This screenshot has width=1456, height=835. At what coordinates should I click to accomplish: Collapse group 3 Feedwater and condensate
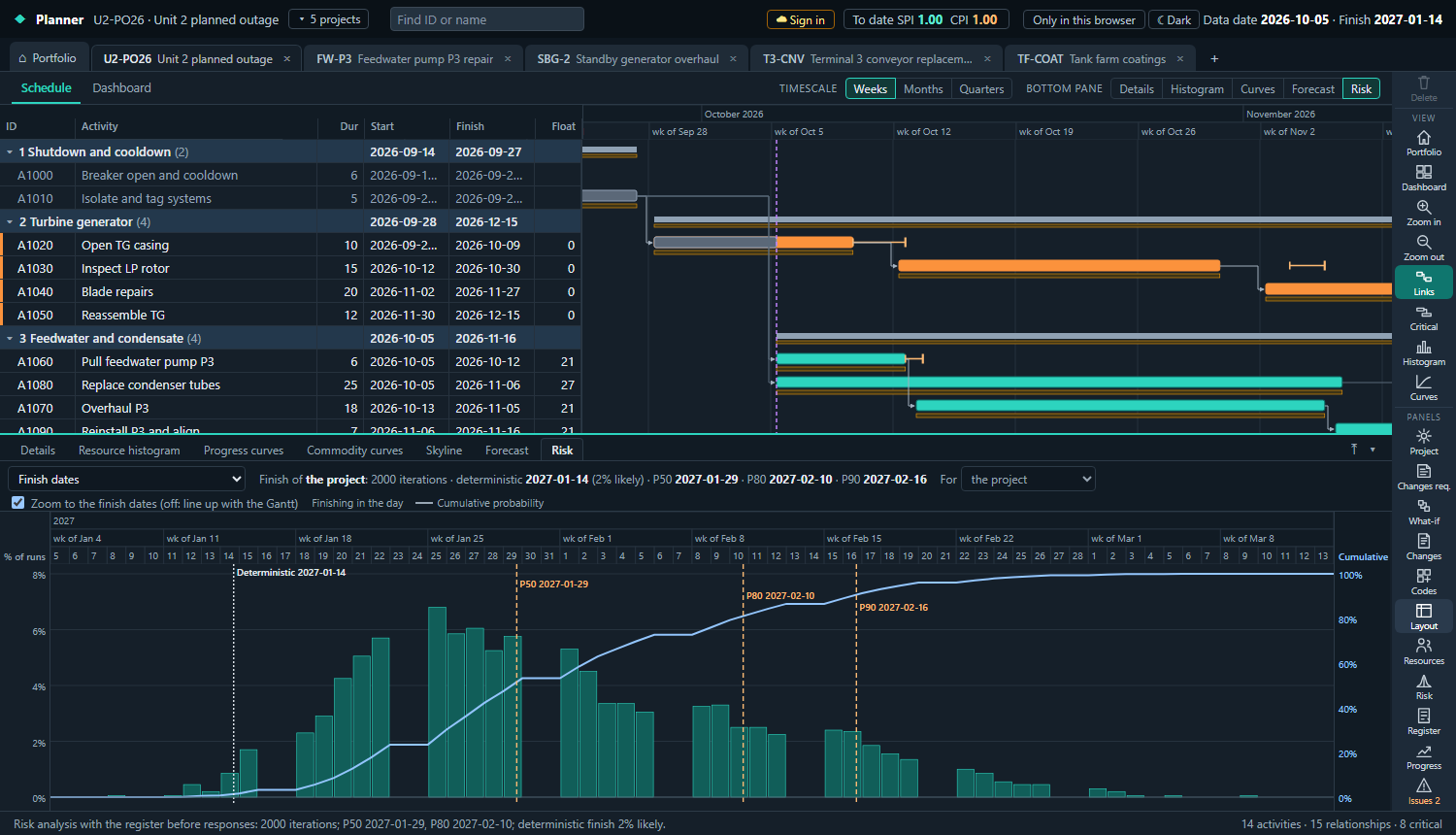tap(10, 339)
